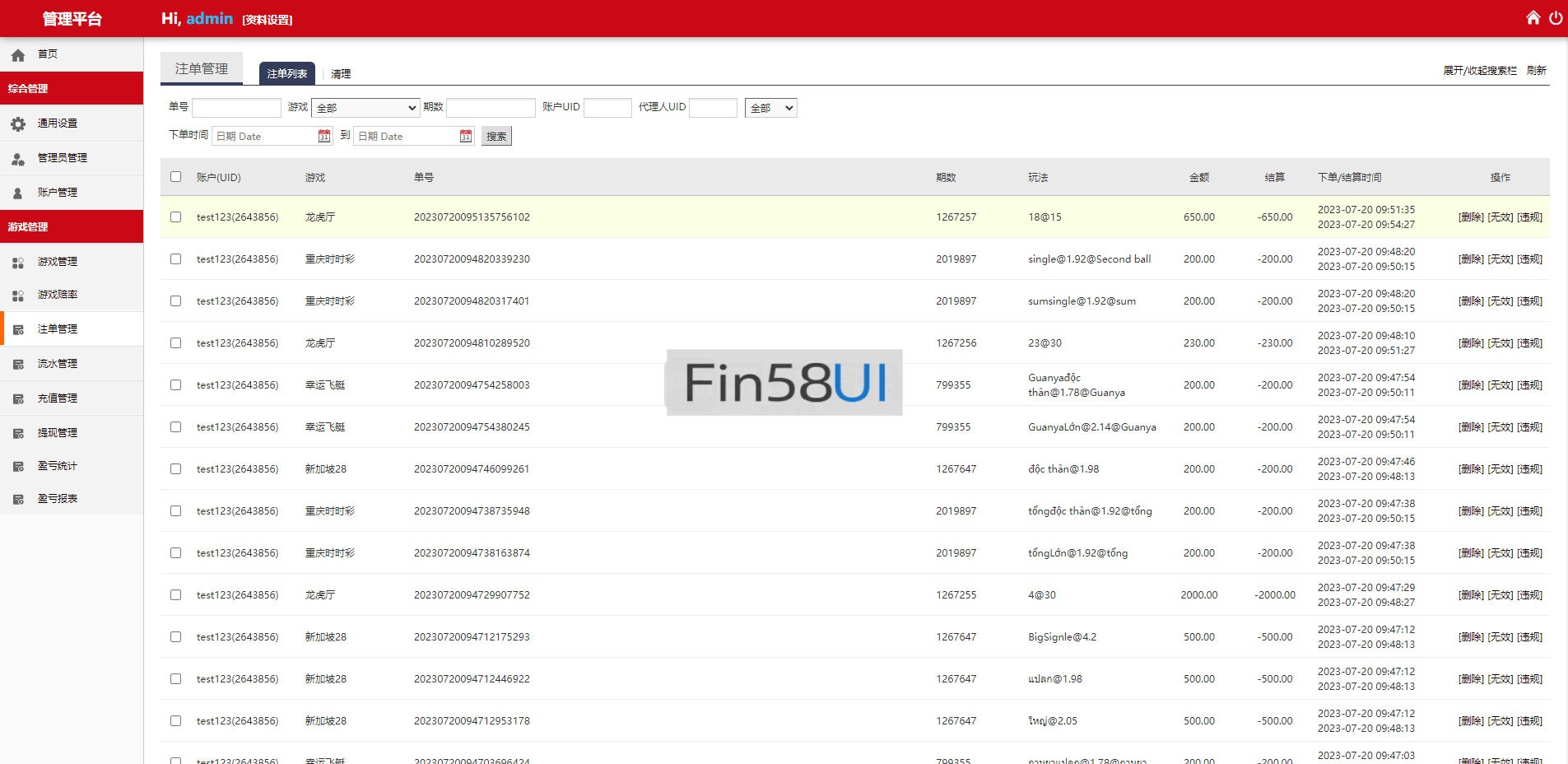Click the gear icon for 通用设置
The width and height of the screenshot is (1568, 764).
(x=18, y=123)
